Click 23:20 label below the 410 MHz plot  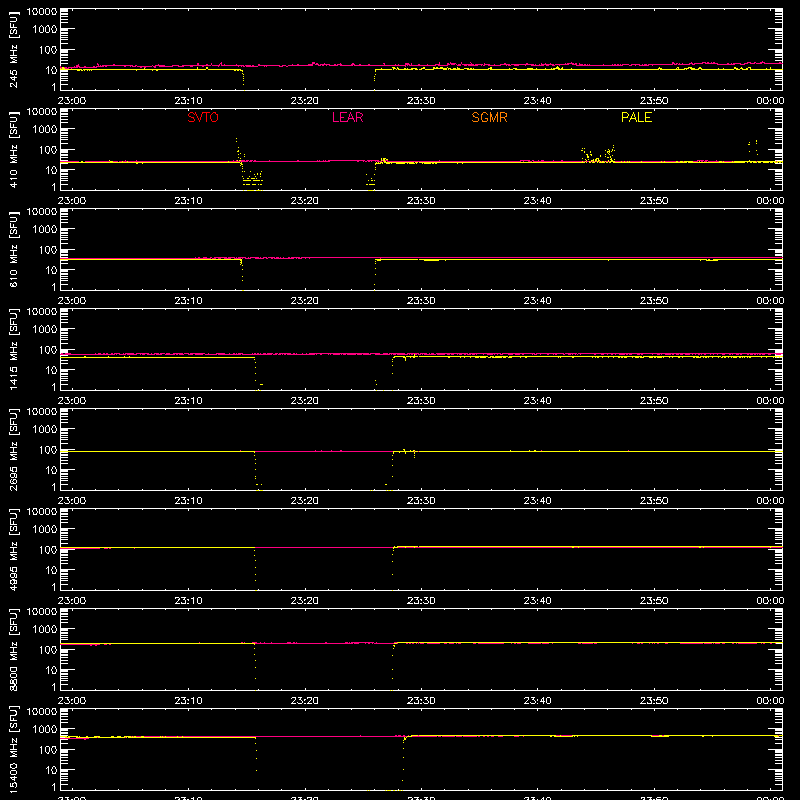tap(305, 201)
